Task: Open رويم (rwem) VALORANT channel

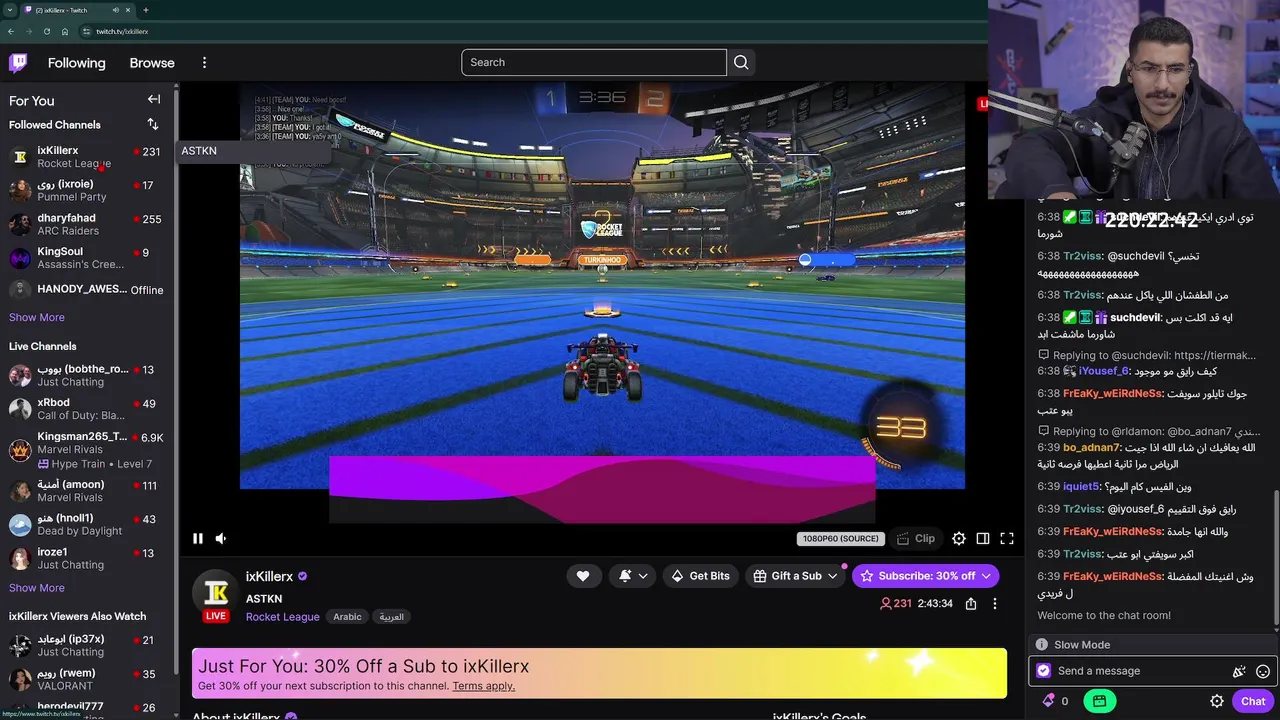Action: coord(86,680)
